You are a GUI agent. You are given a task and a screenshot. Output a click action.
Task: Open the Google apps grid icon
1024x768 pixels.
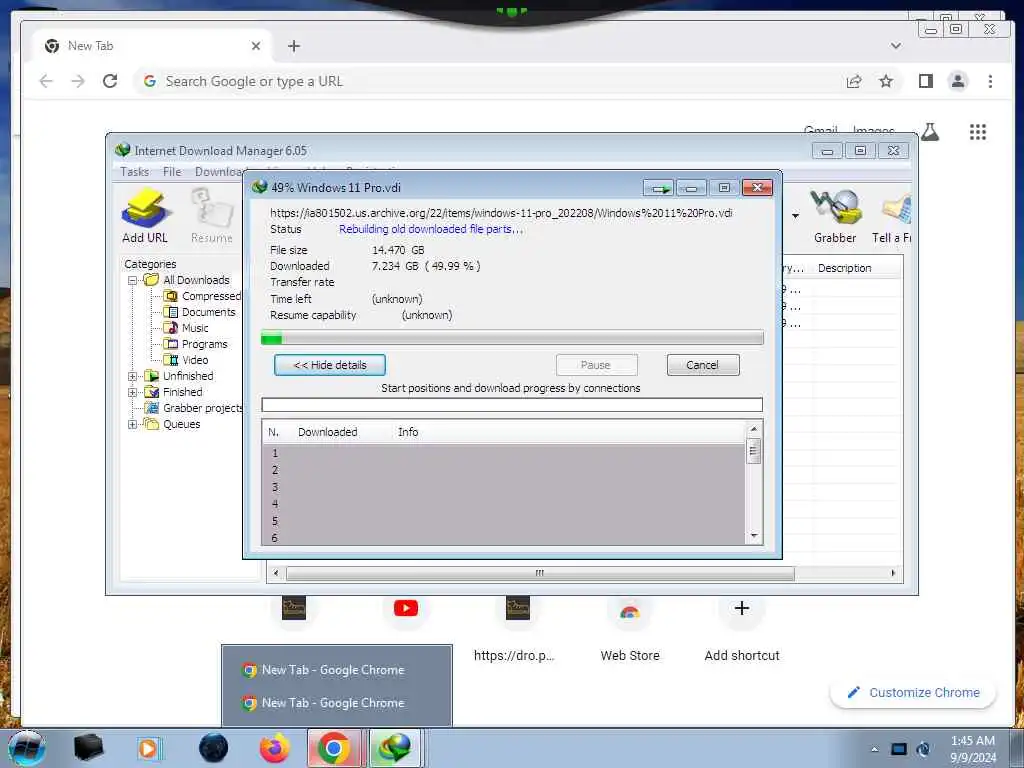click(978, 132)
